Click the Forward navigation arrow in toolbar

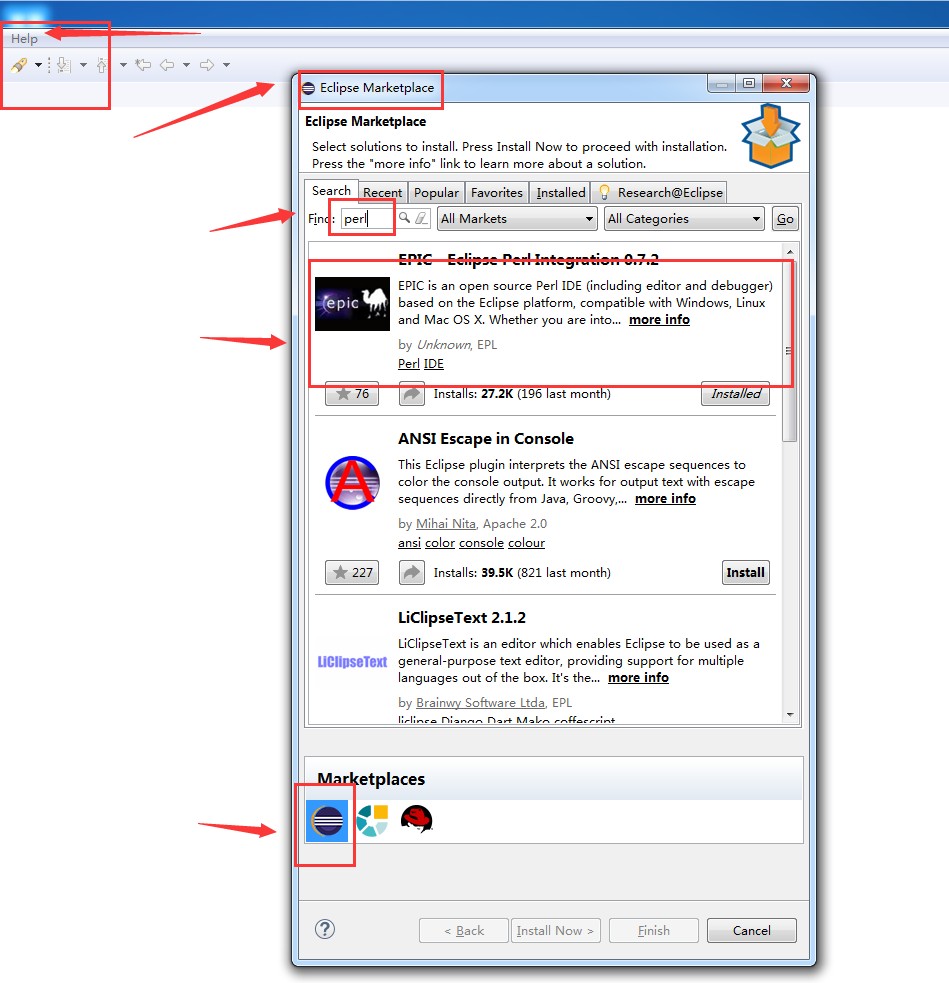click(207, 65)
